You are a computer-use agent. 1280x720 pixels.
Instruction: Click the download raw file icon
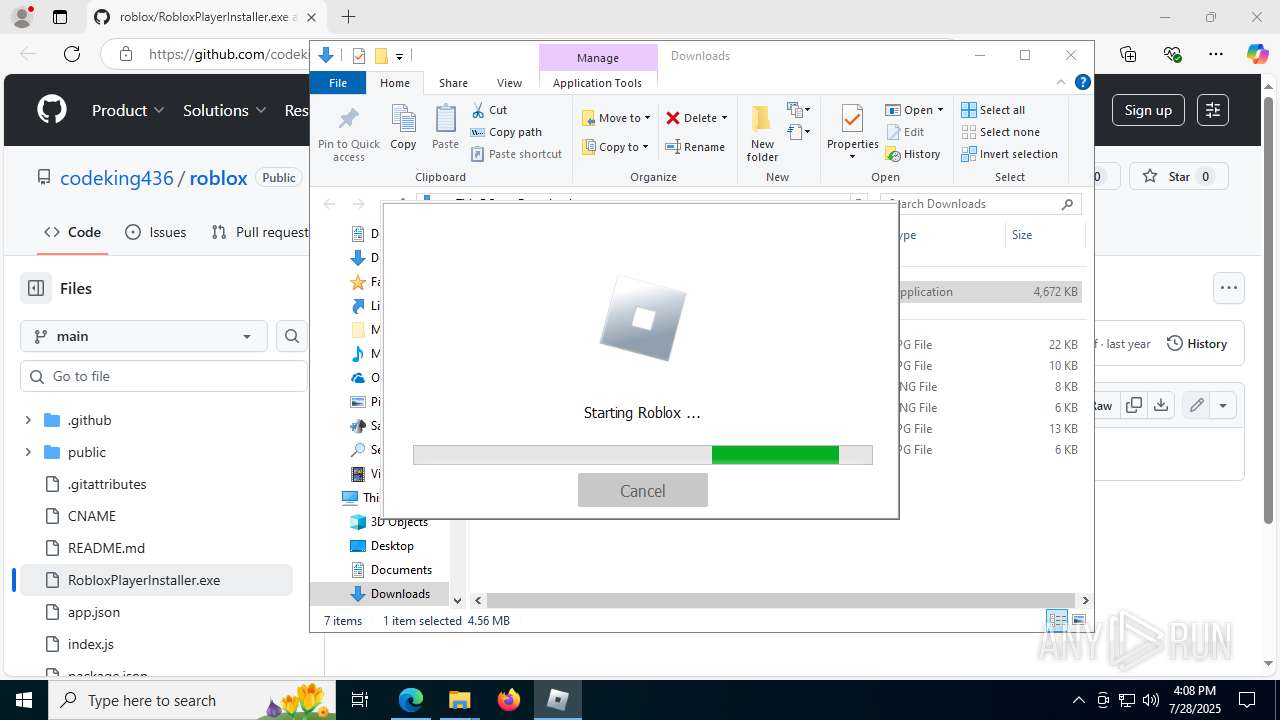click(1160, 405)
